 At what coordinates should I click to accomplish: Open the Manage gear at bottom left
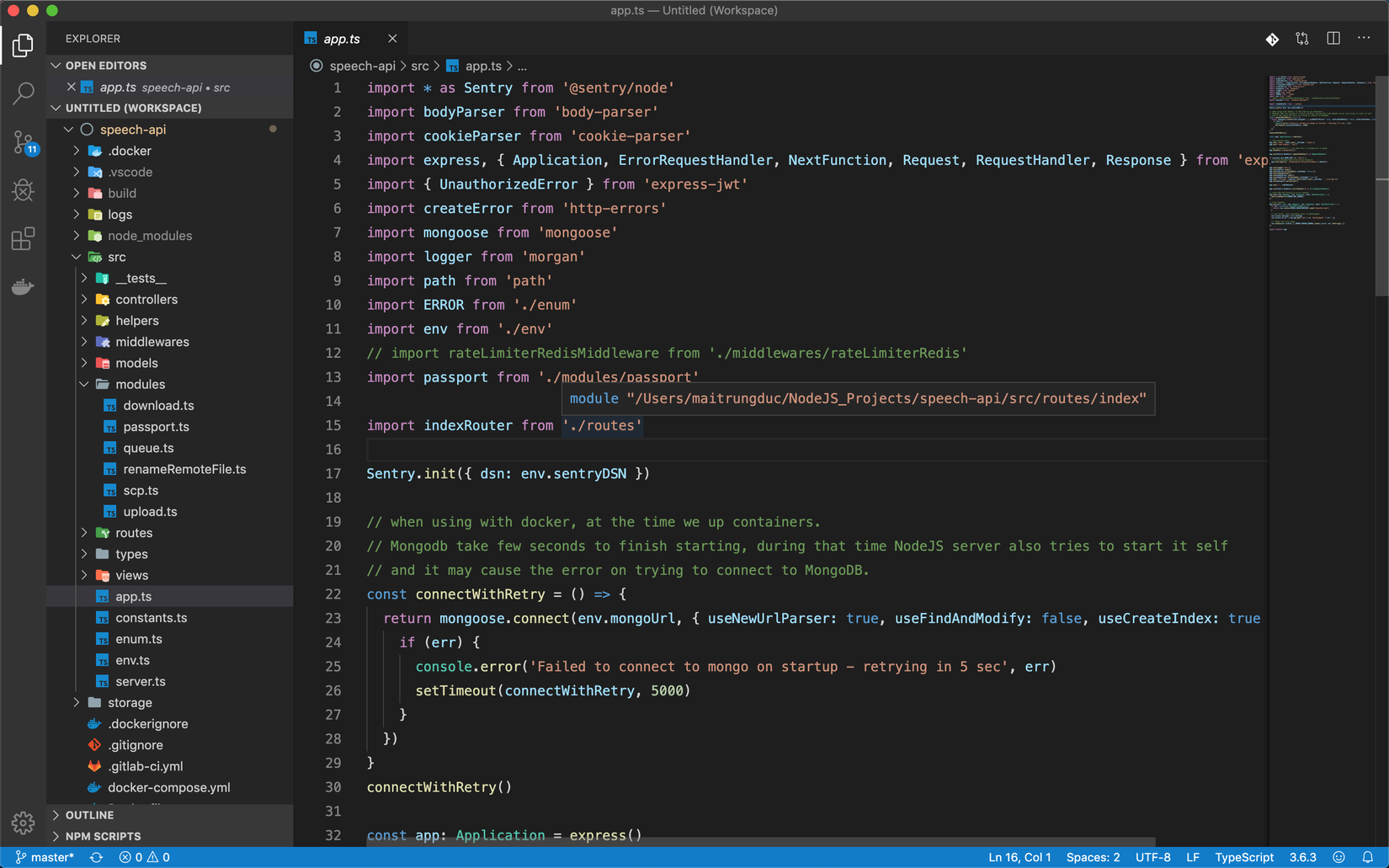(x=23, y=823)
